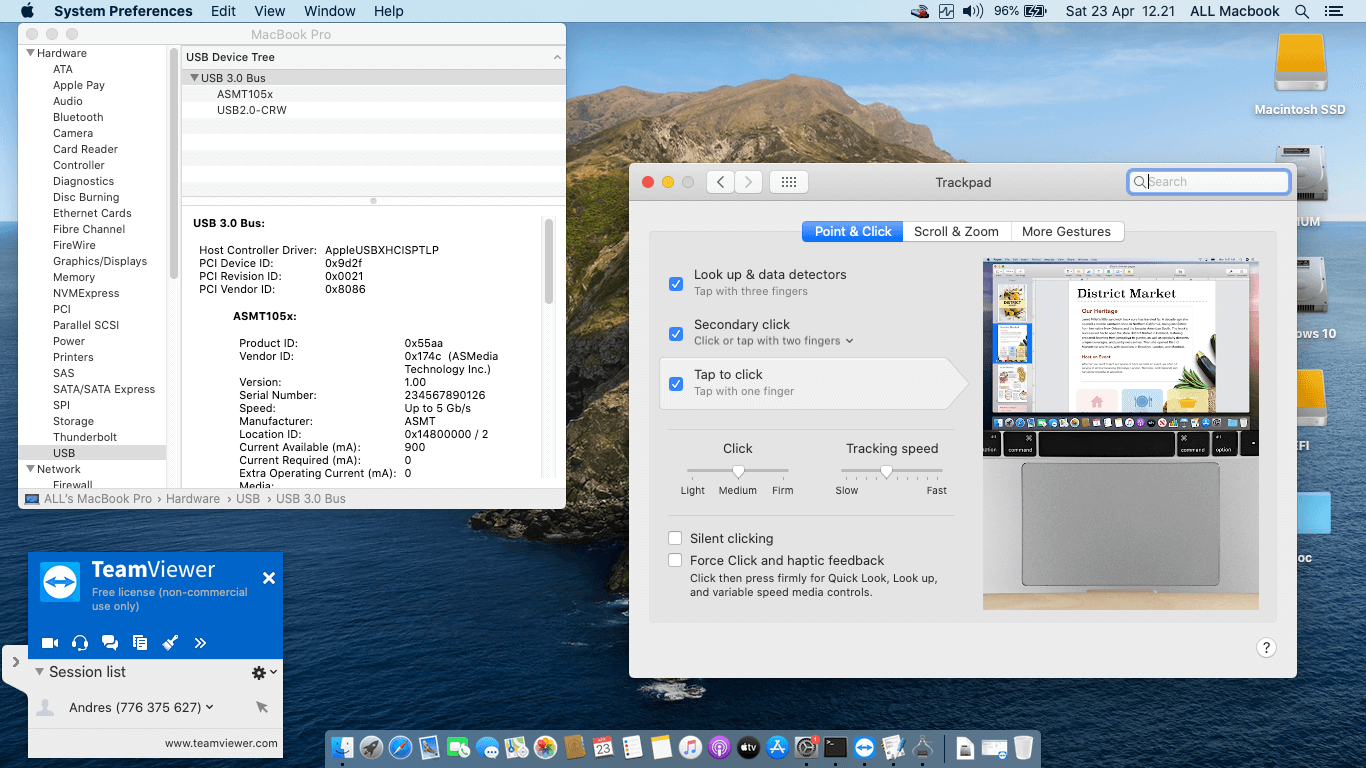Click remote control arrow for Andres session
The height and width of the screenshot is (768, 1366).
(262, 707)
